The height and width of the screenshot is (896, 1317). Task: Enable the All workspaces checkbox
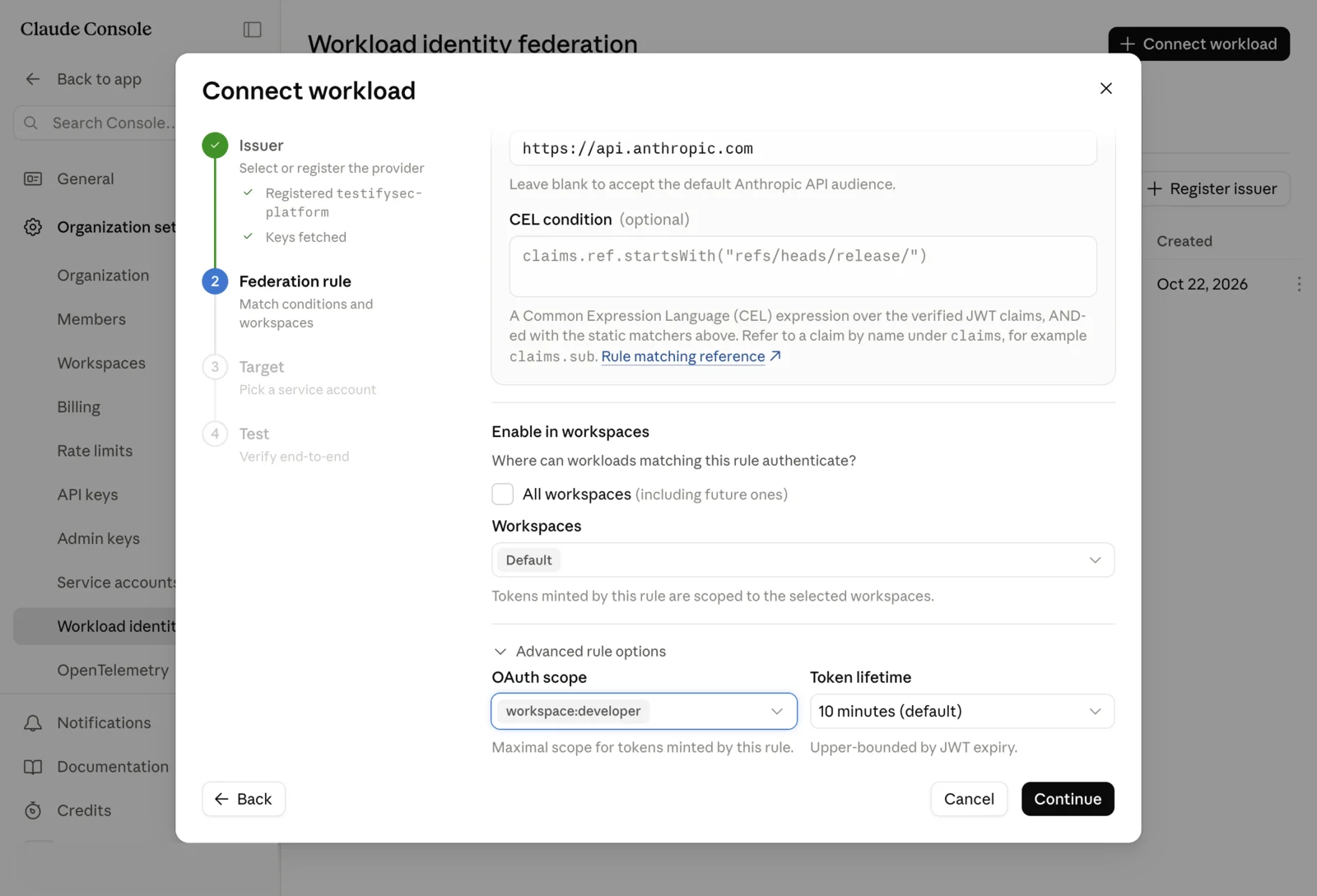tap(502, 494)
